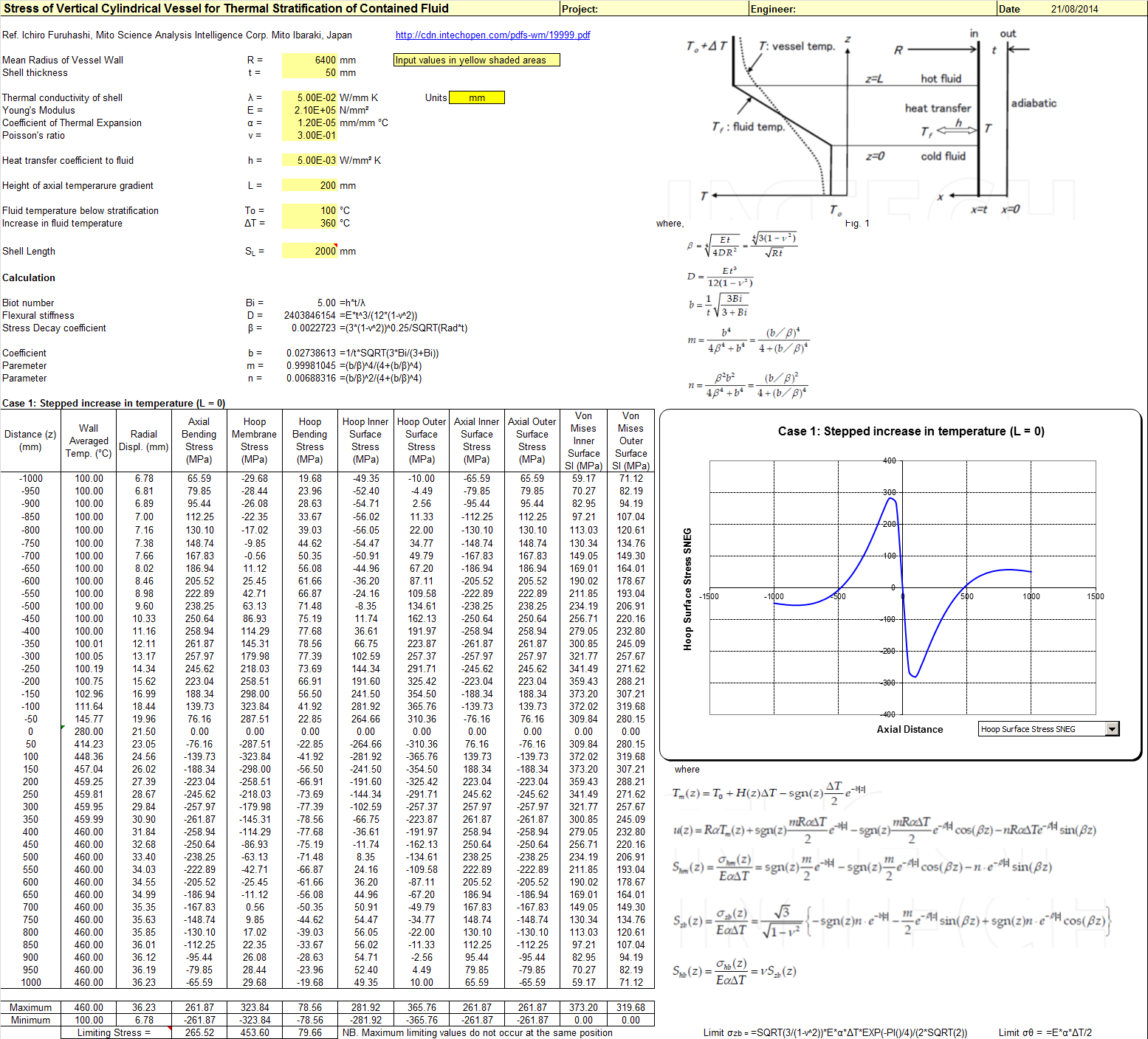Select radial displacement 36.23 at distance 1000
This screenshot has height=1039, width=1148.
[x=144, y=982]
